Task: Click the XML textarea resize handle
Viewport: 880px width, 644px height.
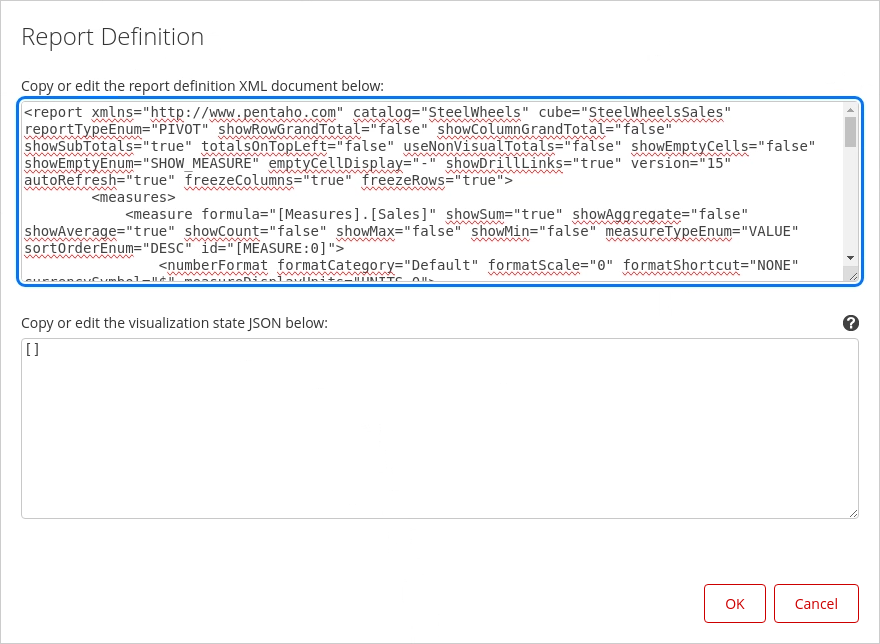Action: [851, 276]
